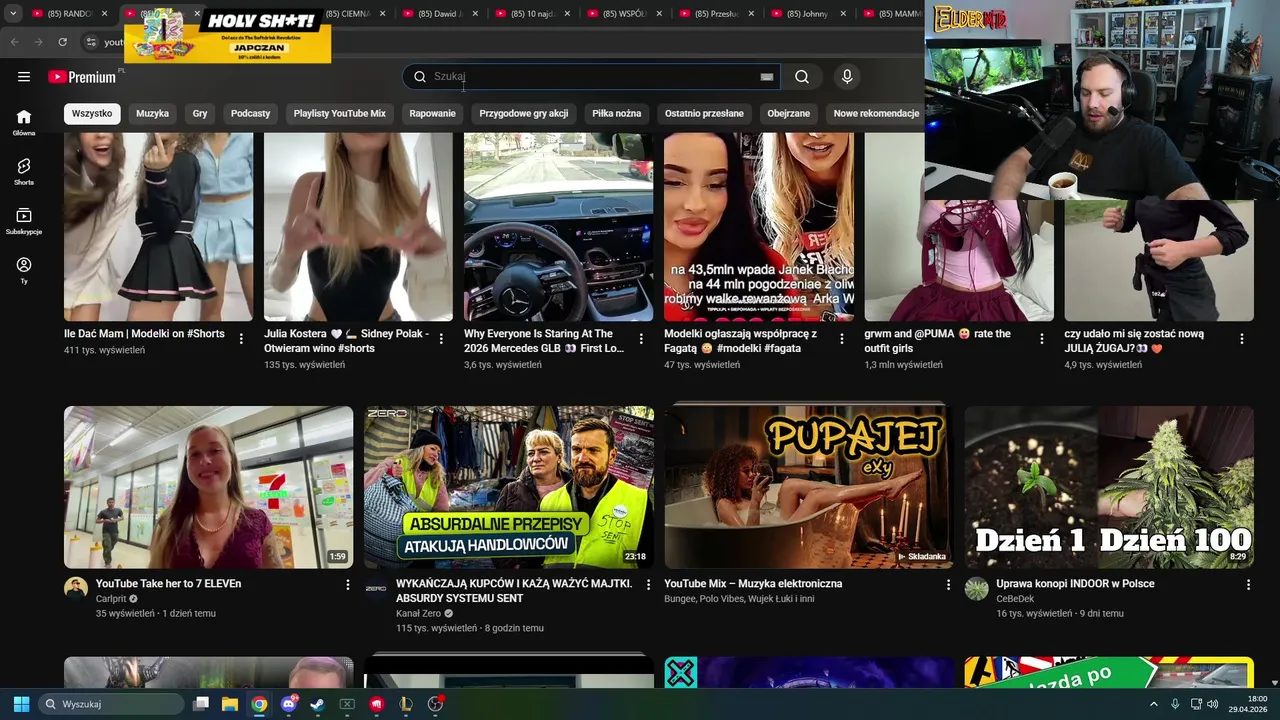The width and height of the screenshot is (1280, 720).
Task: Open options for Ile Dać Mam short
Action: (x=241, y=339)
